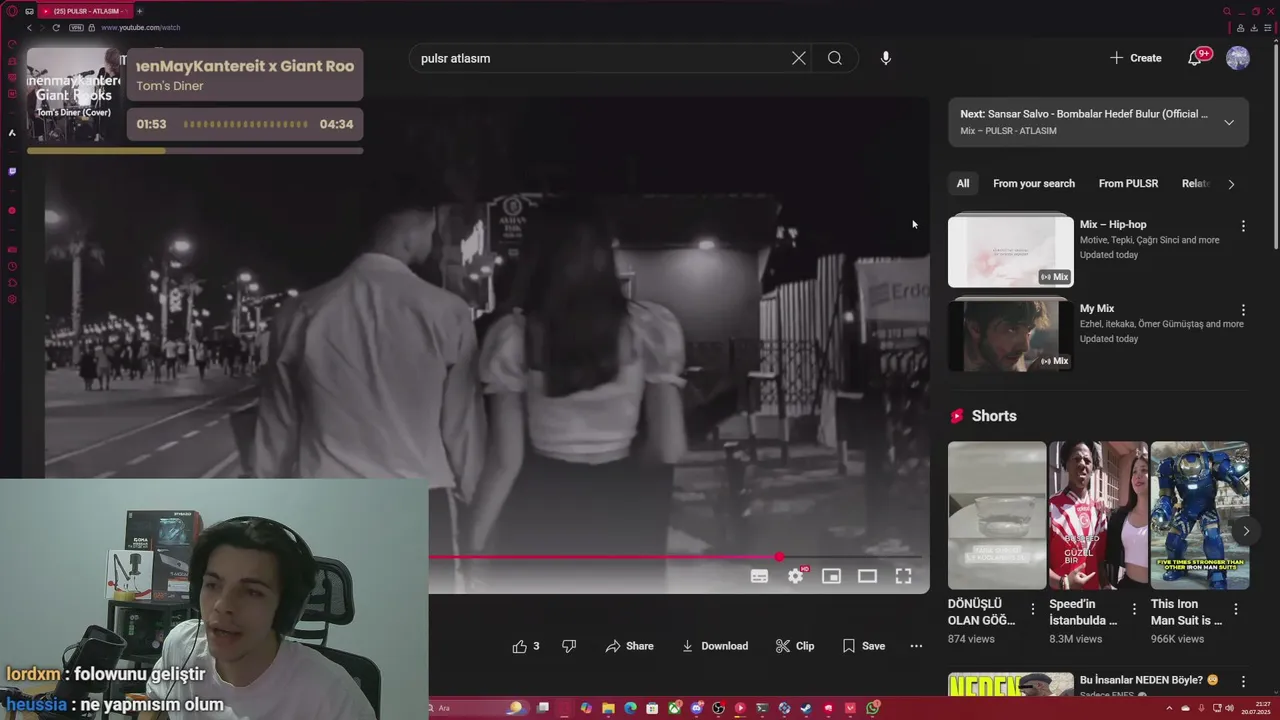
Task: Open Xbox app from the taskbar
Action: point(674,708)
